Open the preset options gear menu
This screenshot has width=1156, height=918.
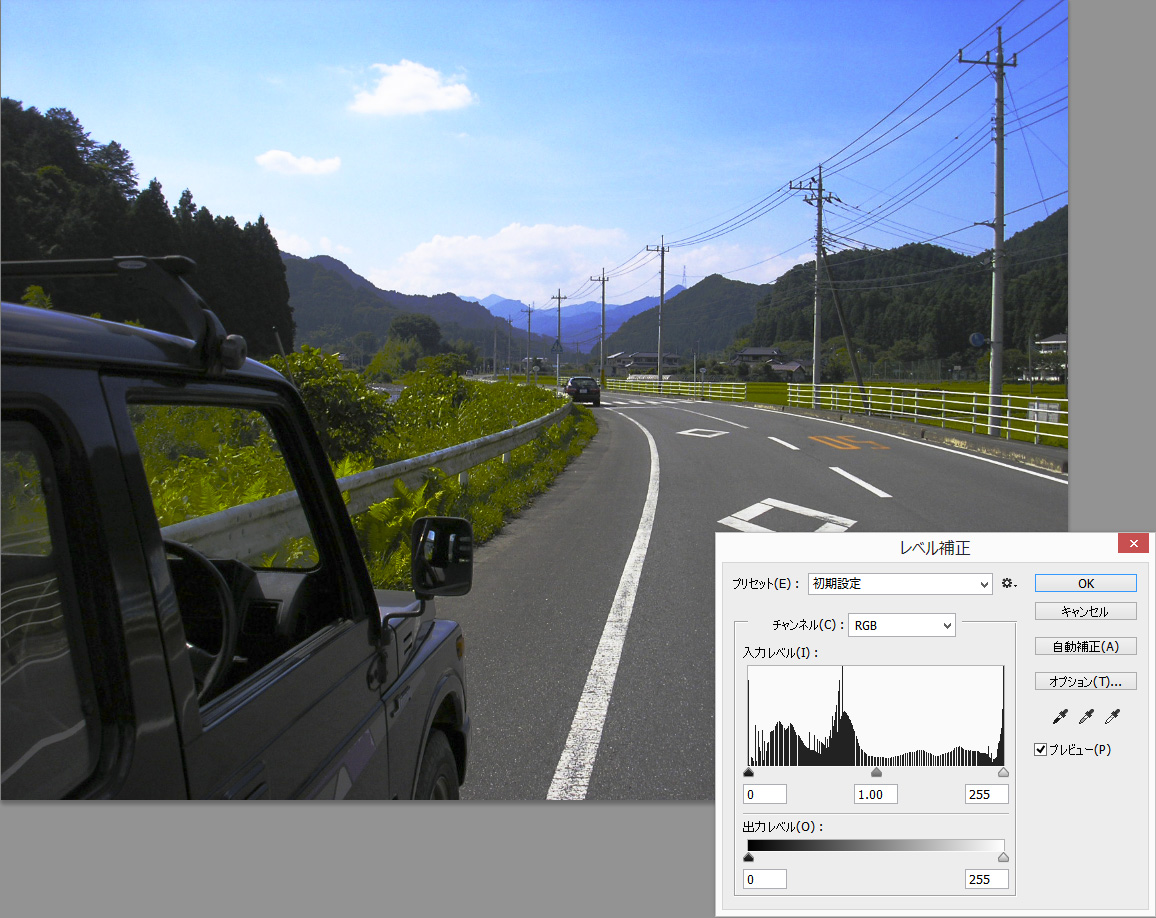point(1009,583)
